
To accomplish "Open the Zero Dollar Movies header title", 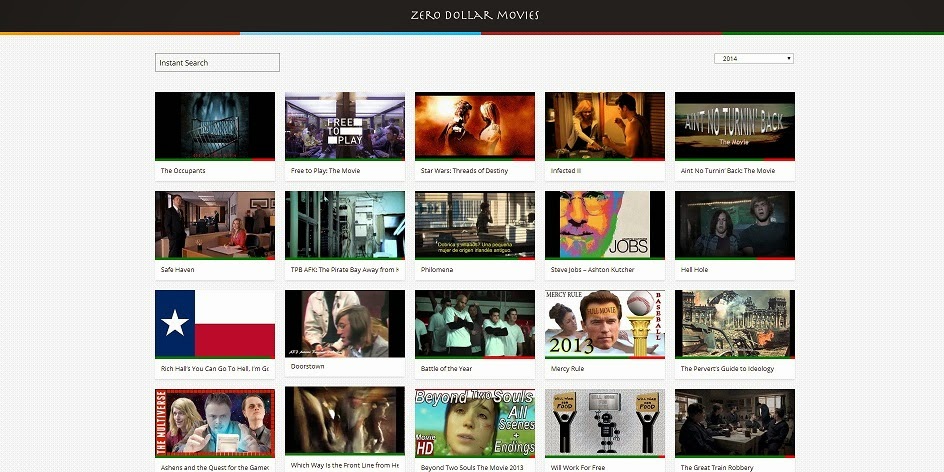I will click(474, 15).
